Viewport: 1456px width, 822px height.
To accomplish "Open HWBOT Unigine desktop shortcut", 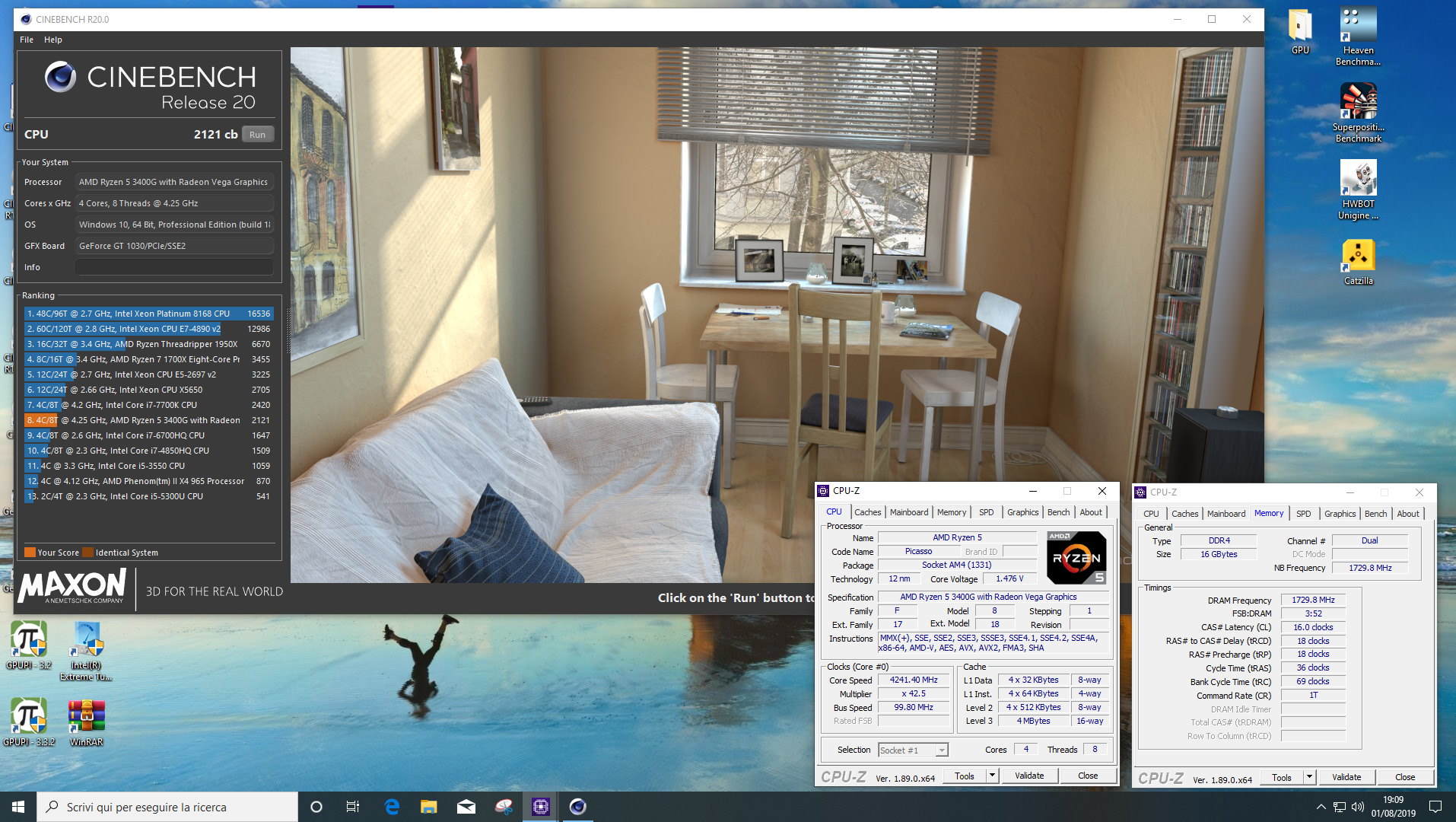I will pos(1358,190).
